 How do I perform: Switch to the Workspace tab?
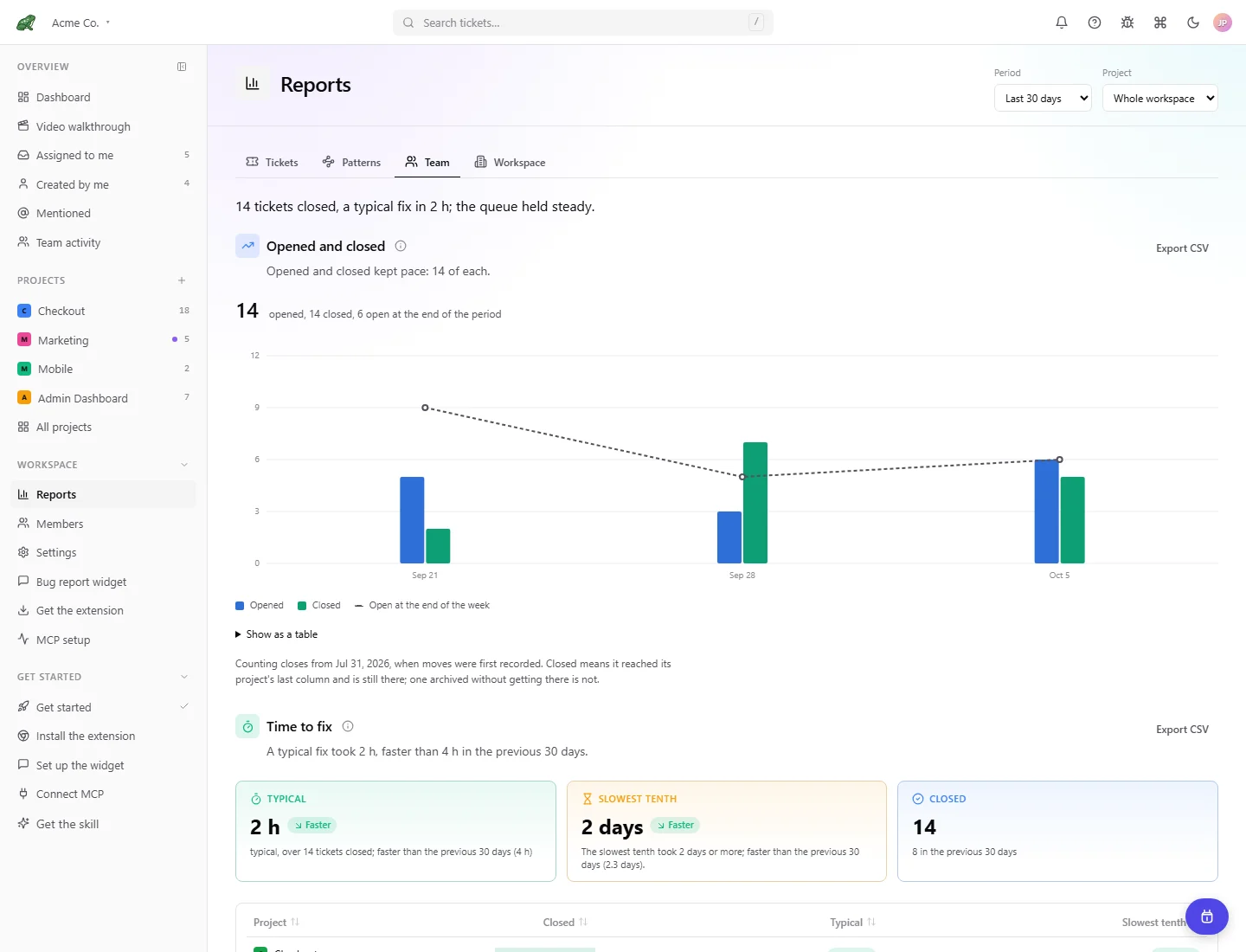510,162
